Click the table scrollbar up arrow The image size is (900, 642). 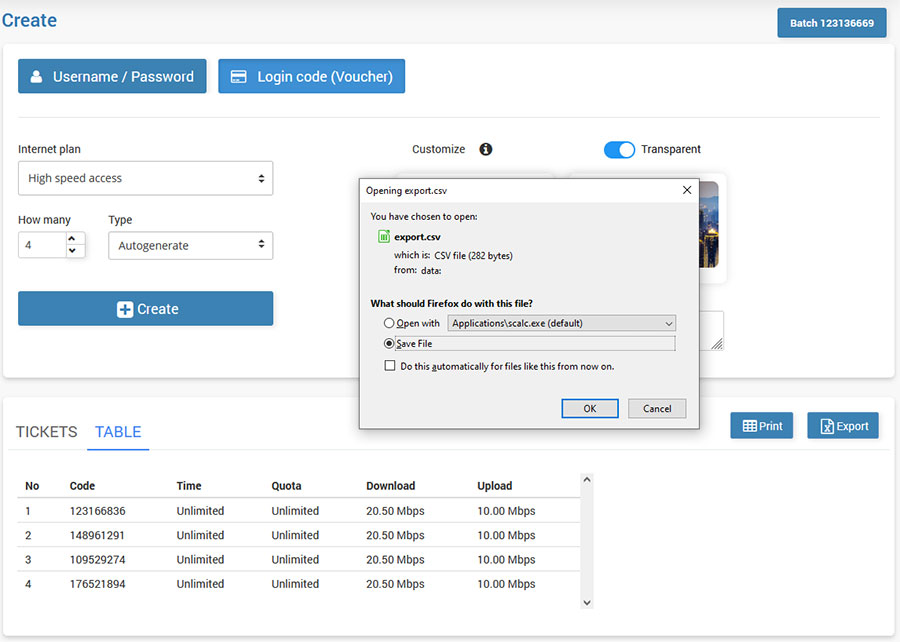587,480
